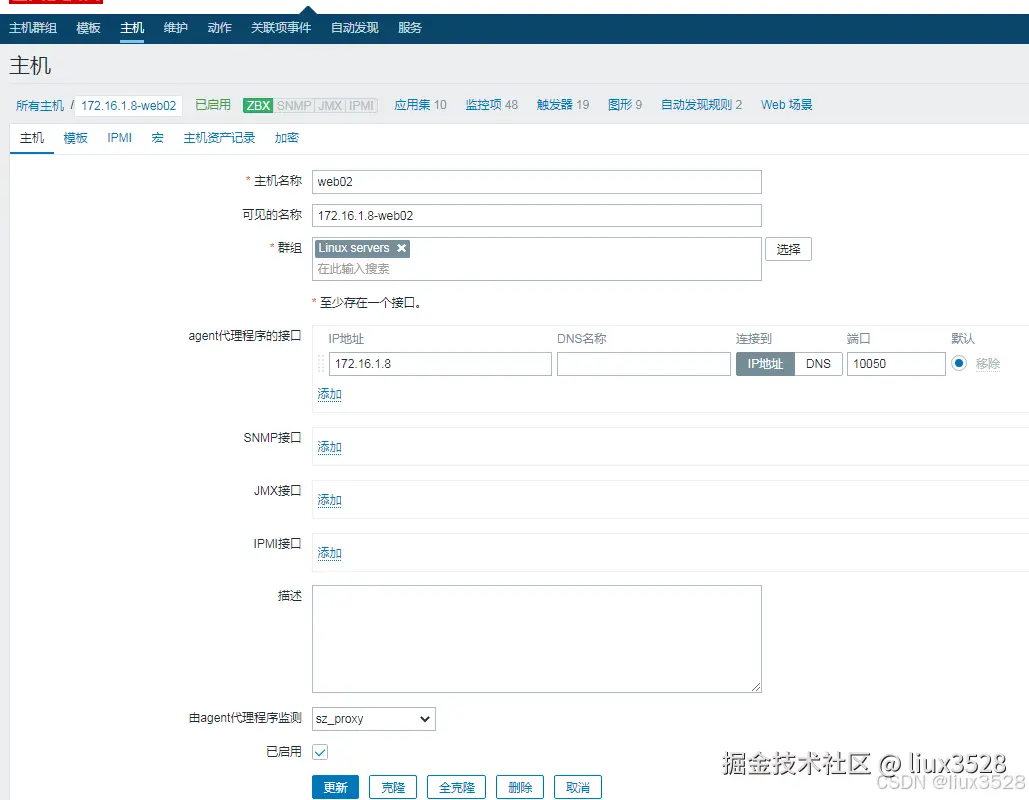Viewport: 1029px width, 800px height.
Task: Open 图形 9 link
Action: click(625, 105)
